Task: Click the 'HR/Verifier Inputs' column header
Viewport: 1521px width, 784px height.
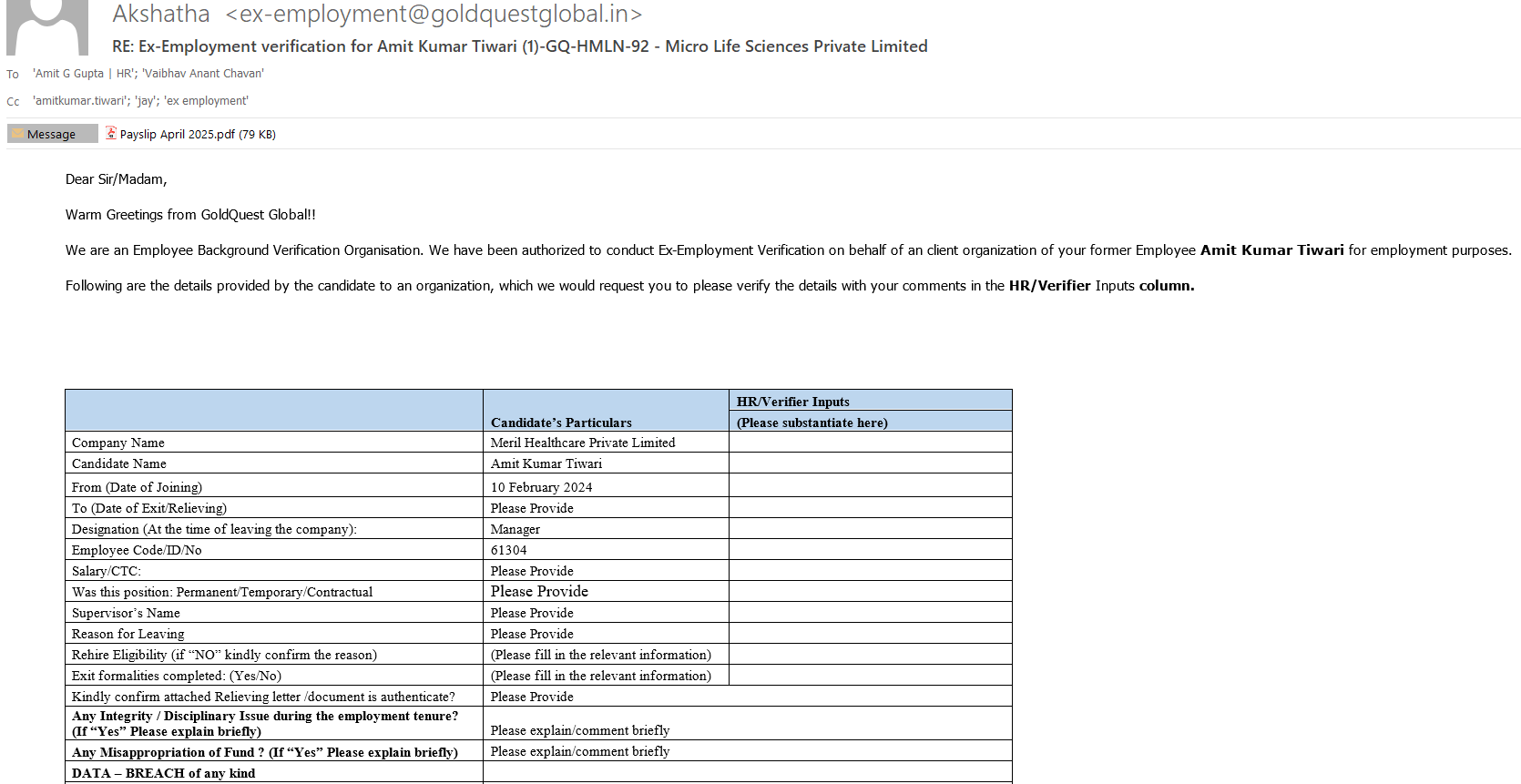Action: click(x=793, y=402)
